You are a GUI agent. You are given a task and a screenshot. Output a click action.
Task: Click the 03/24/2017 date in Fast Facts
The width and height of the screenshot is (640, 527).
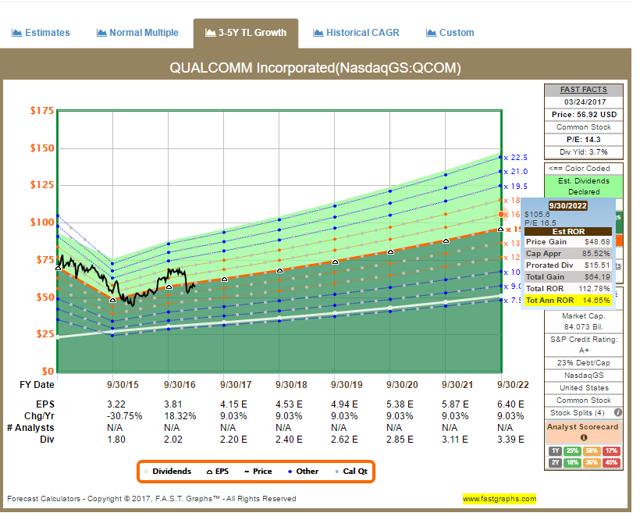click(584, 102)
